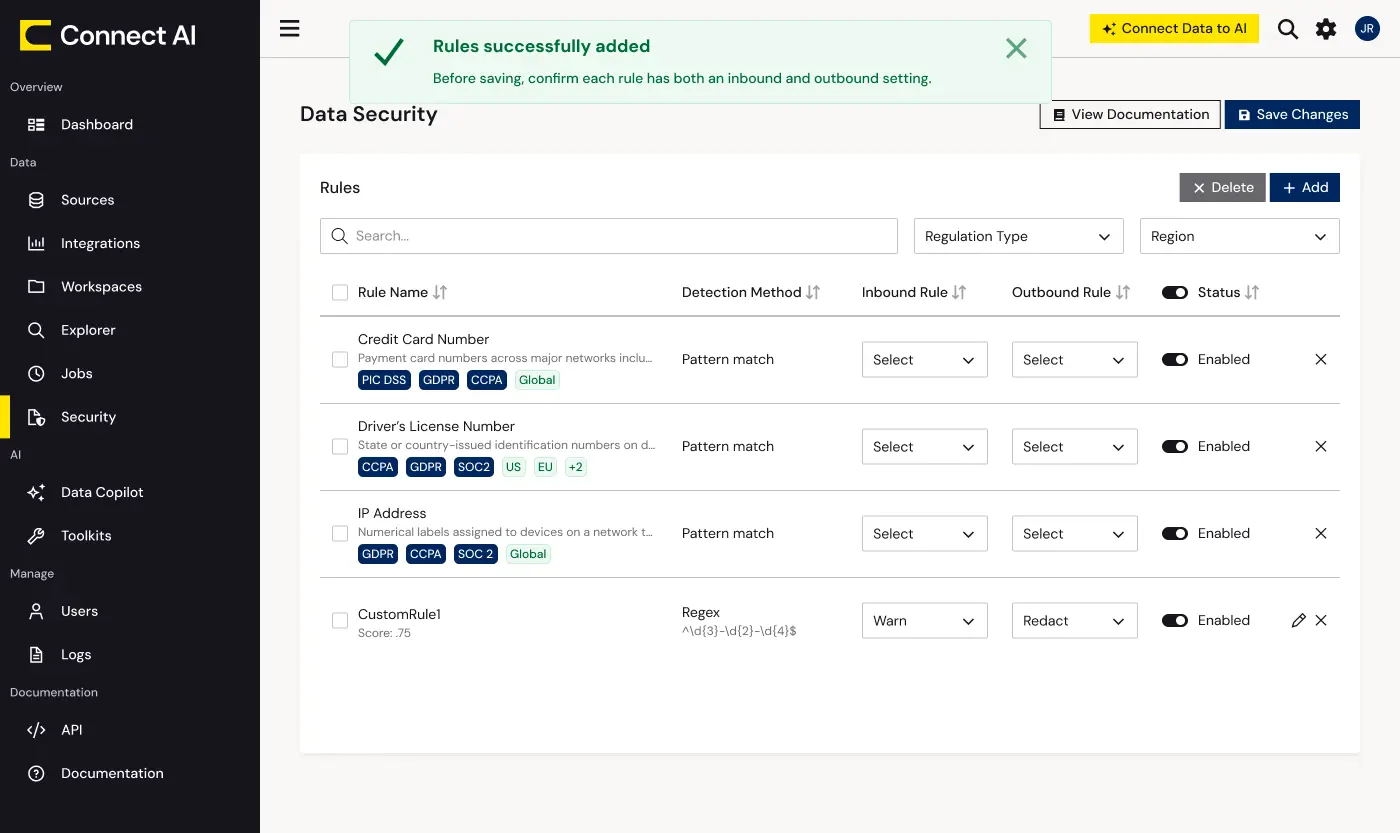This screenshot has height=833, width=1400.
Task: Click the rules Search field
Action: (609, 236)
